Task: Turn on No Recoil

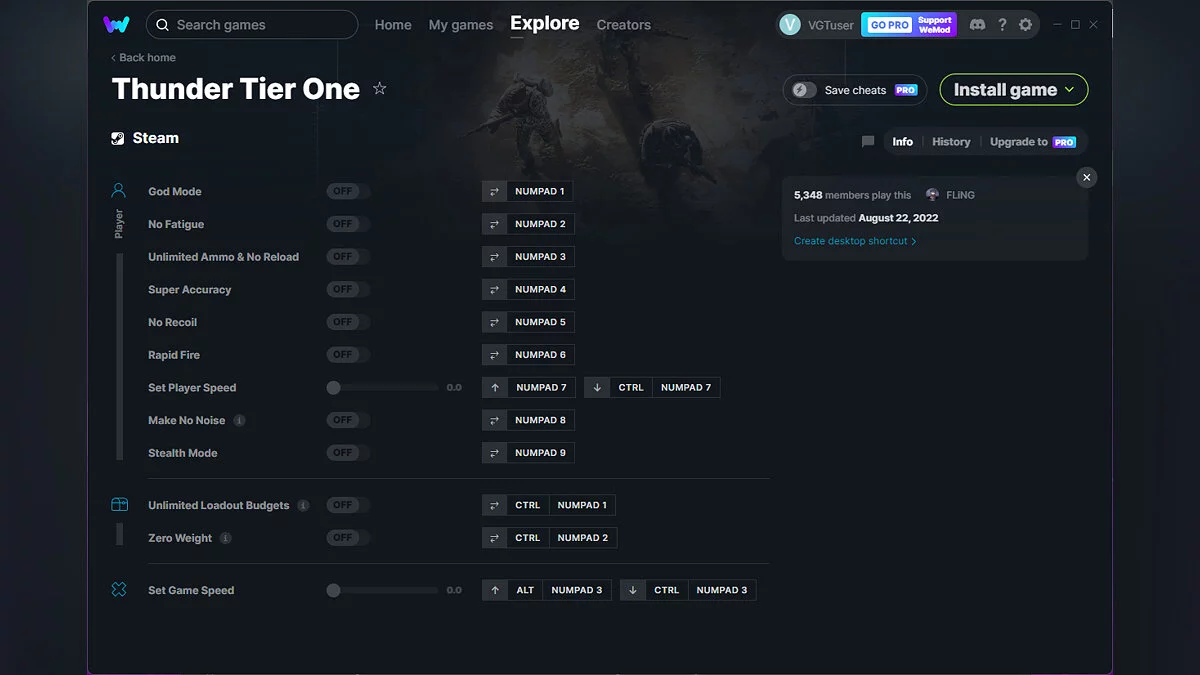Action: (348, 322)
